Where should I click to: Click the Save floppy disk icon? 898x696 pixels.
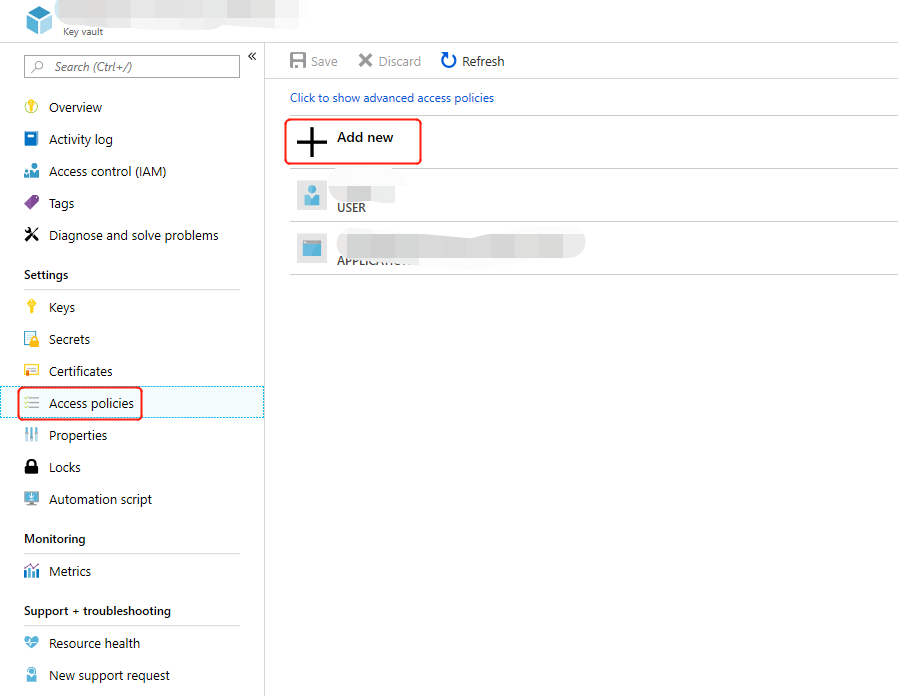[298, 60]
